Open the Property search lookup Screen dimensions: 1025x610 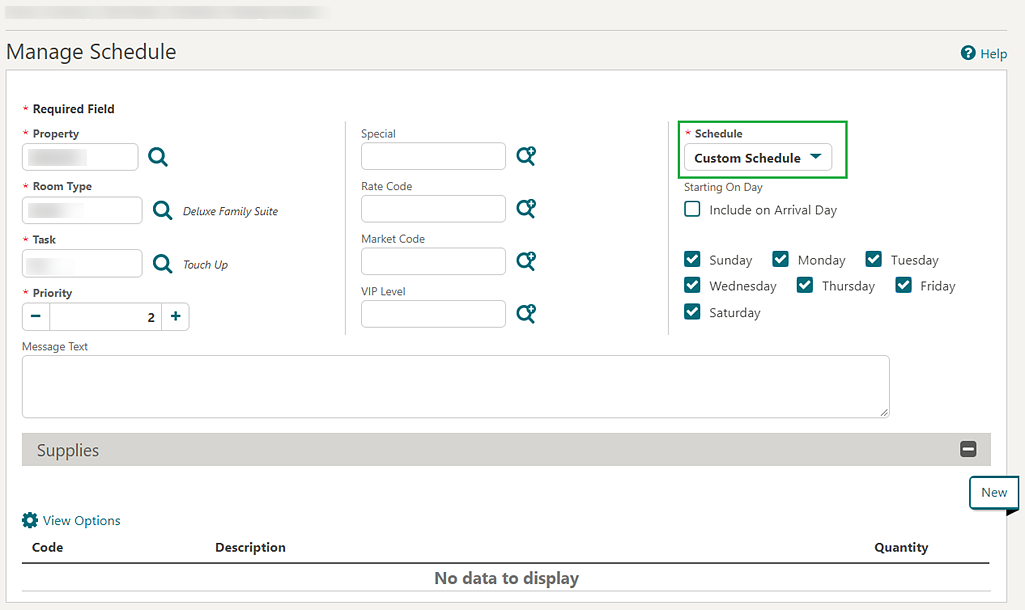pos(158,156)
